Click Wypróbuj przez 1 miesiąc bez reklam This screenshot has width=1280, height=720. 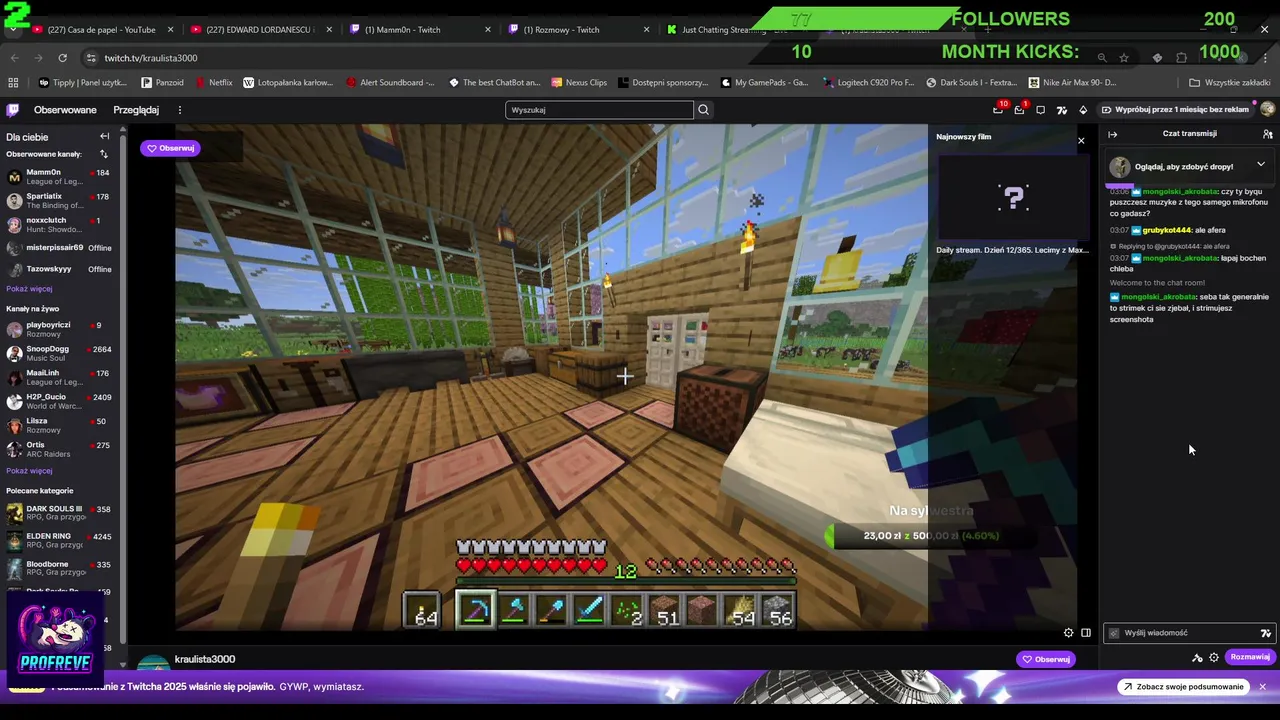click(1175, 110)
